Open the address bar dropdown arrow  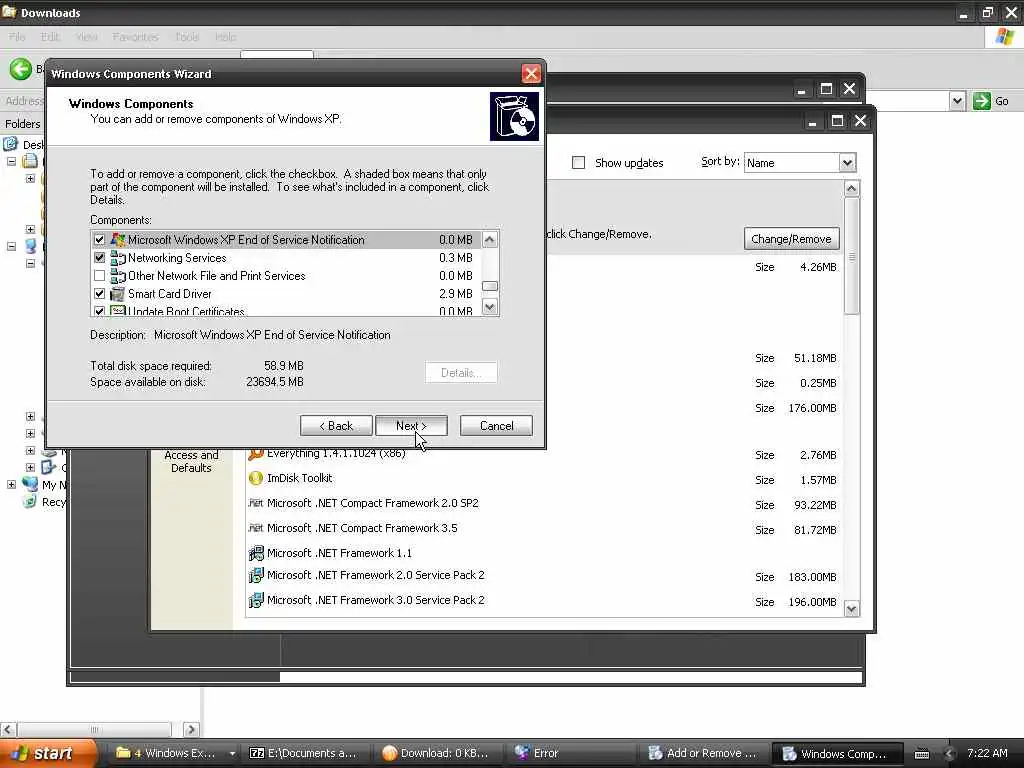coord(957,101)
